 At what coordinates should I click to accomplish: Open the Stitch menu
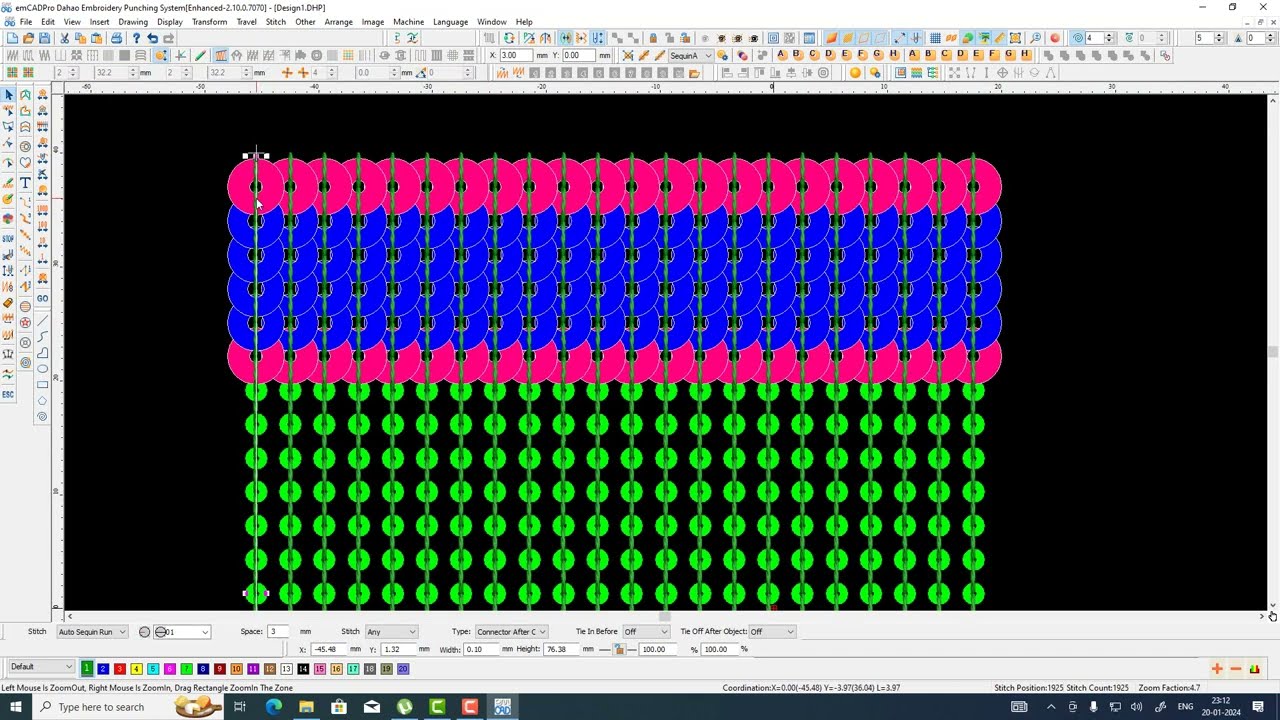[x=276, y=22]
